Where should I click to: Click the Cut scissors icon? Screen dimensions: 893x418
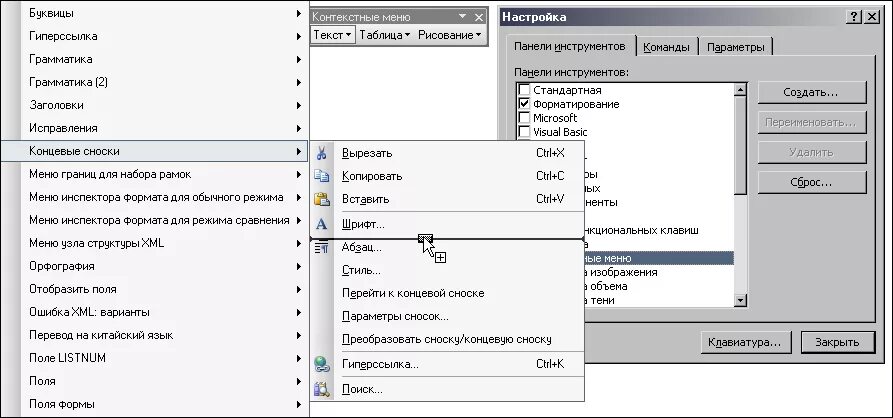322,153
